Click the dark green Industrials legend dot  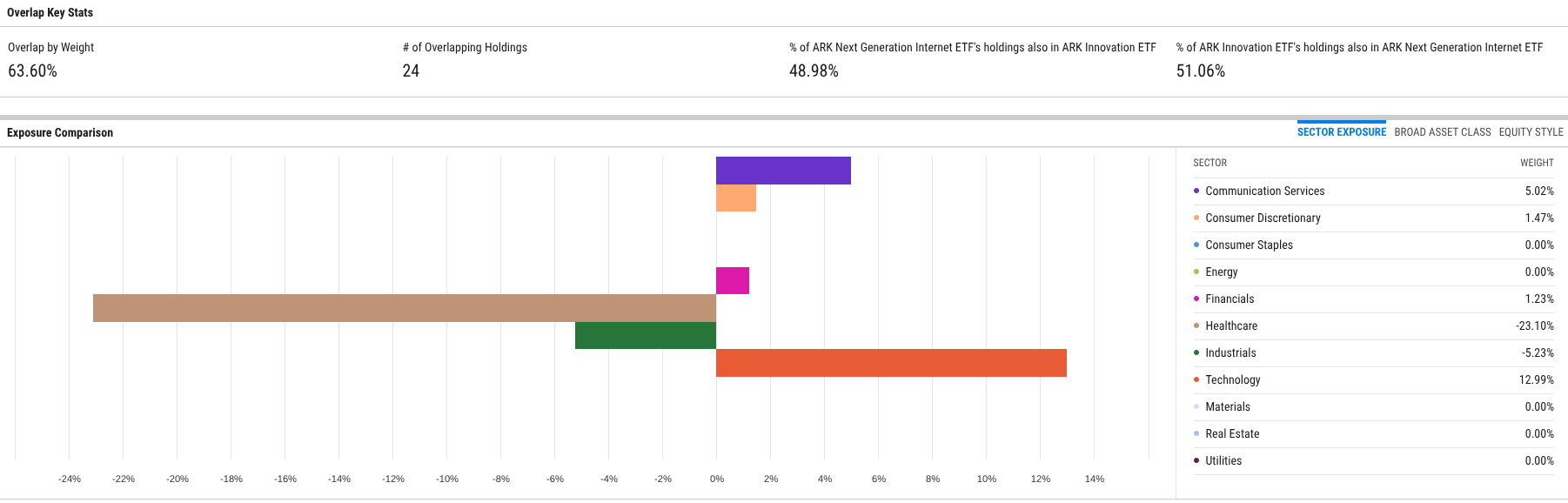coord(1196,352)
